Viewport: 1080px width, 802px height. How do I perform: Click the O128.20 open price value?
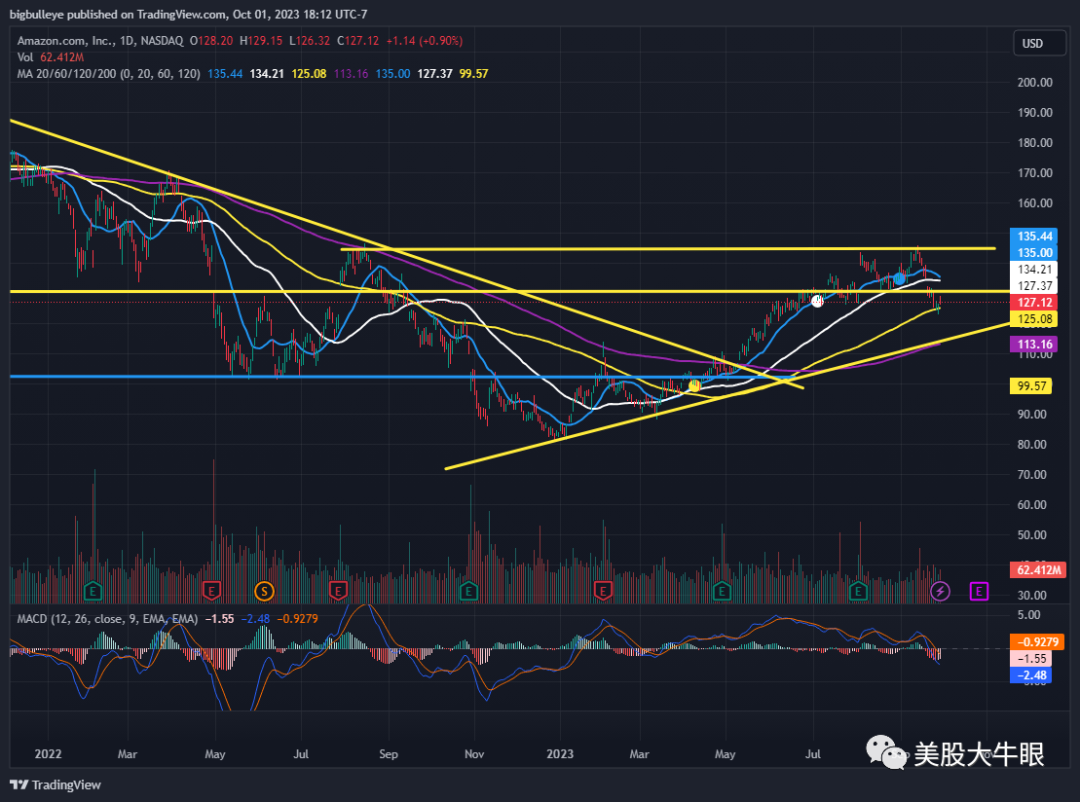211,41
